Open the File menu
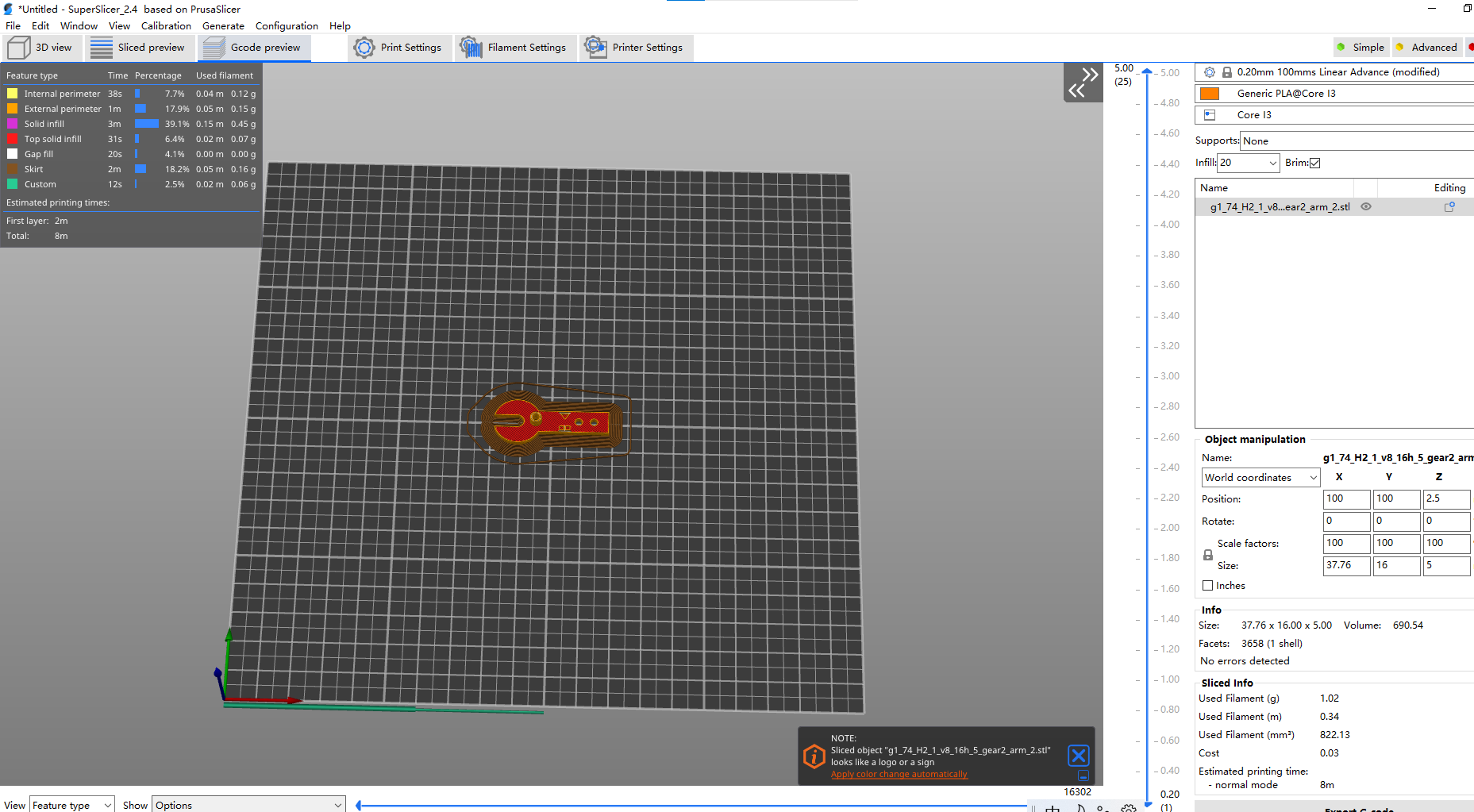Viewport: 1474px width, 812px height. (13, 26)
